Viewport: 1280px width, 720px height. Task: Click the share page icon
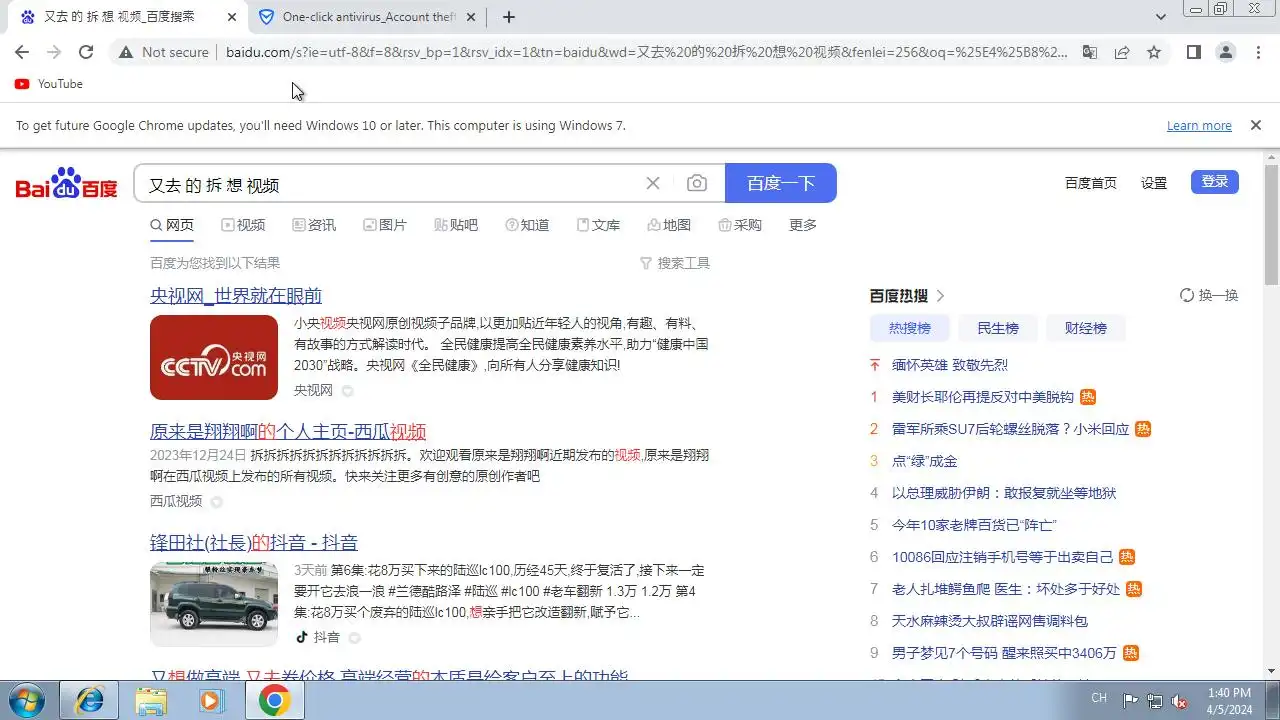pos(1122,52)
